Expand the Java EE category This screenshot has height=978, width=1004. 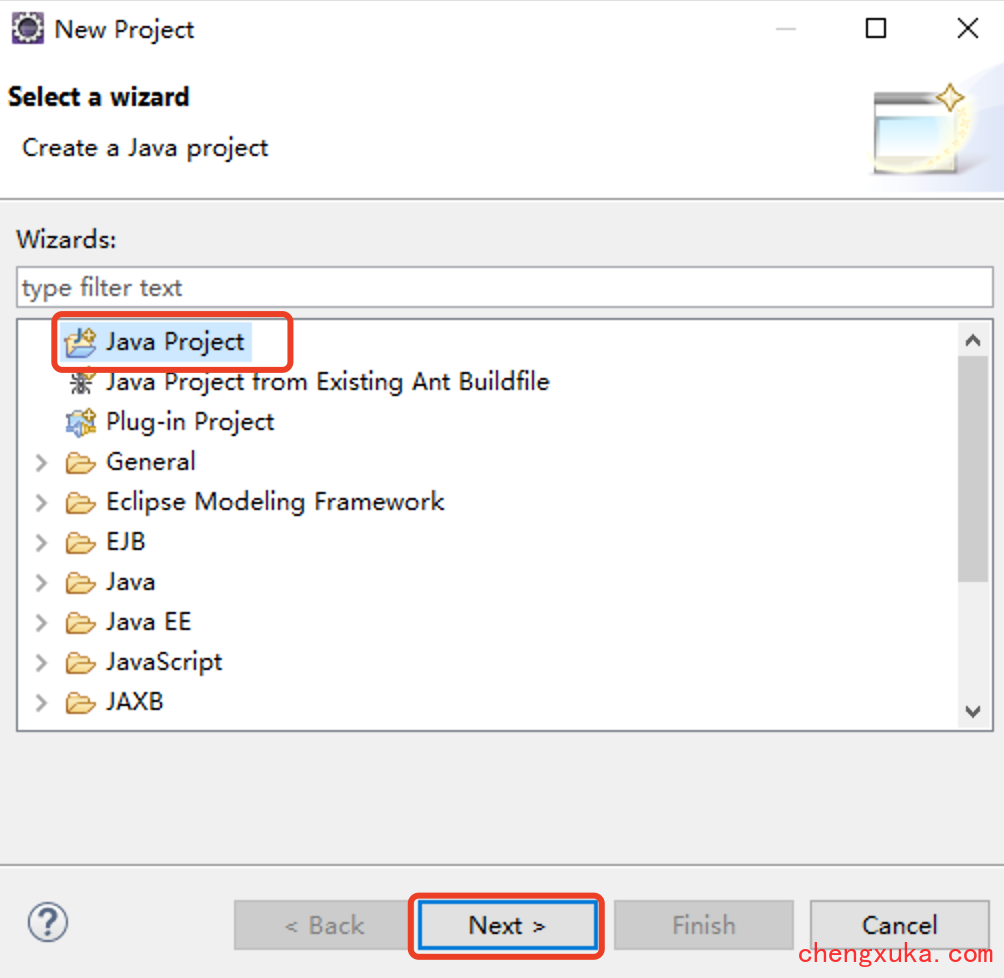pos(41,623)
